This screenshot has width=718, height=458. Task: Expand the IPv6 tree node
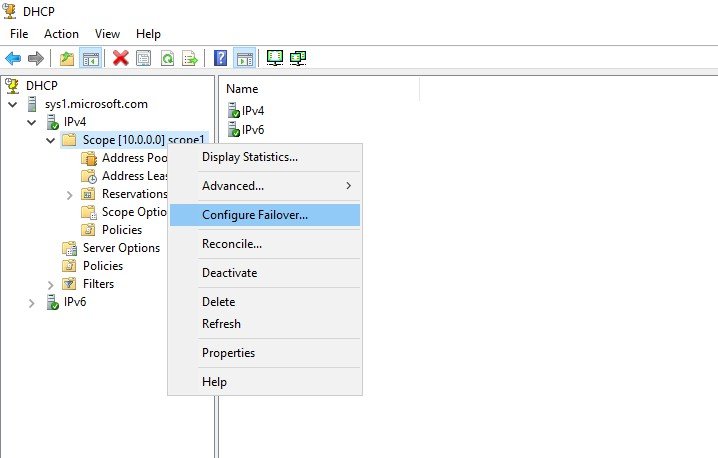(x=31, y=303)
